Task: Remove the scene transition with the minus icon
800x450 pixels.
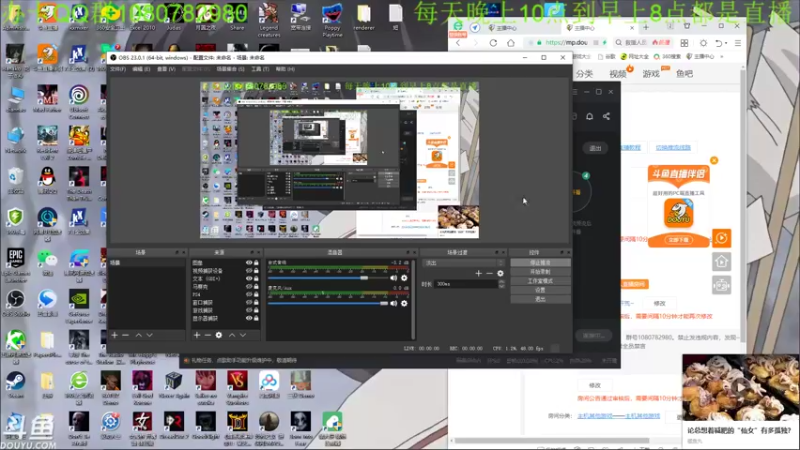Action: point(489,273)
